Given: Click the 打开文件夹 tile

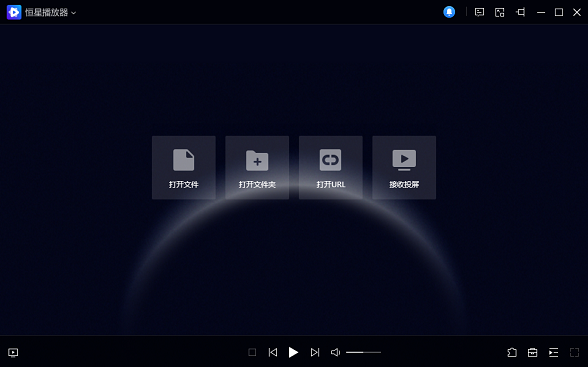Looking at the screenshot, I should click(x=257, y=168).
